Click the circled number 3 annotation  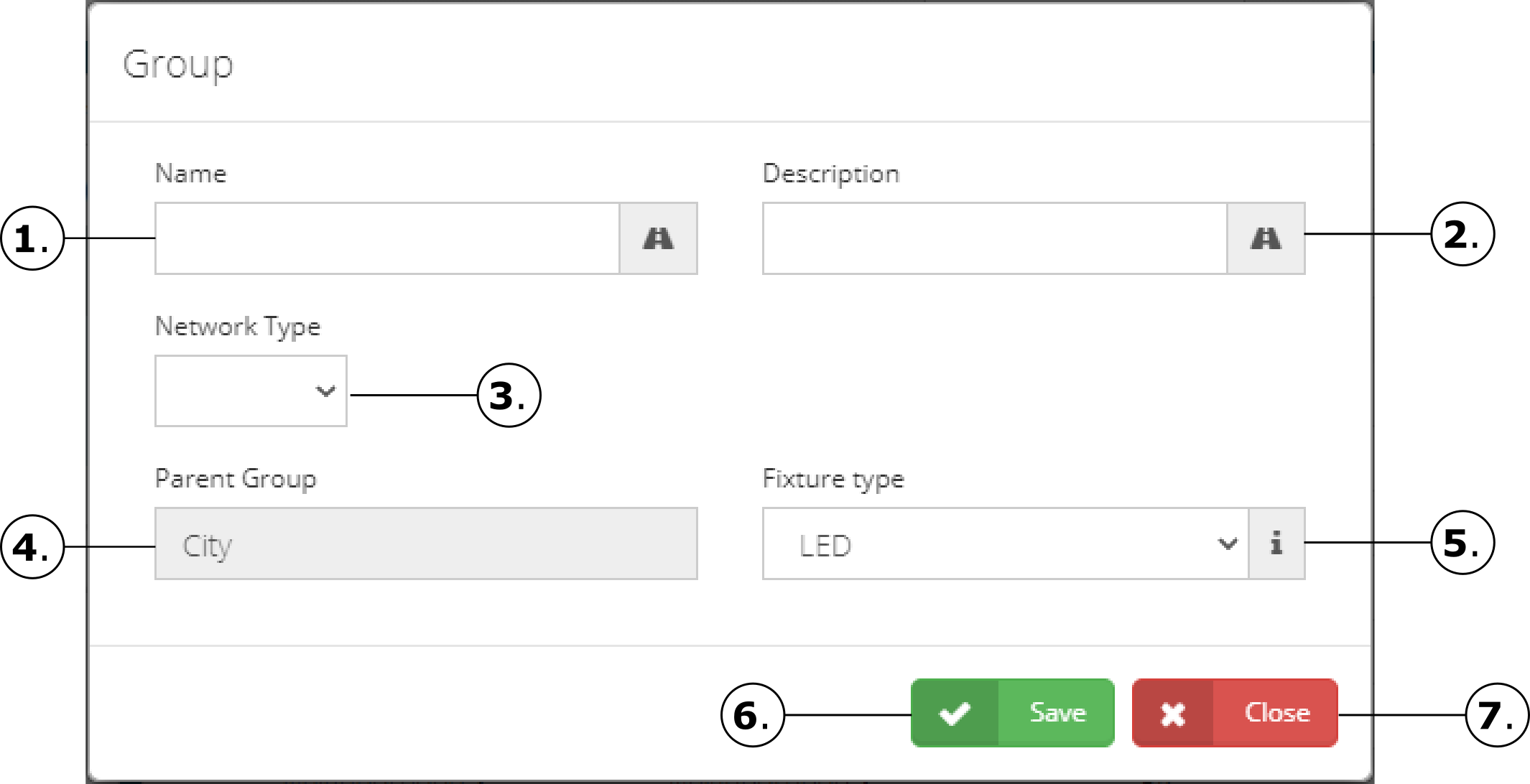[x=509, y=395]
